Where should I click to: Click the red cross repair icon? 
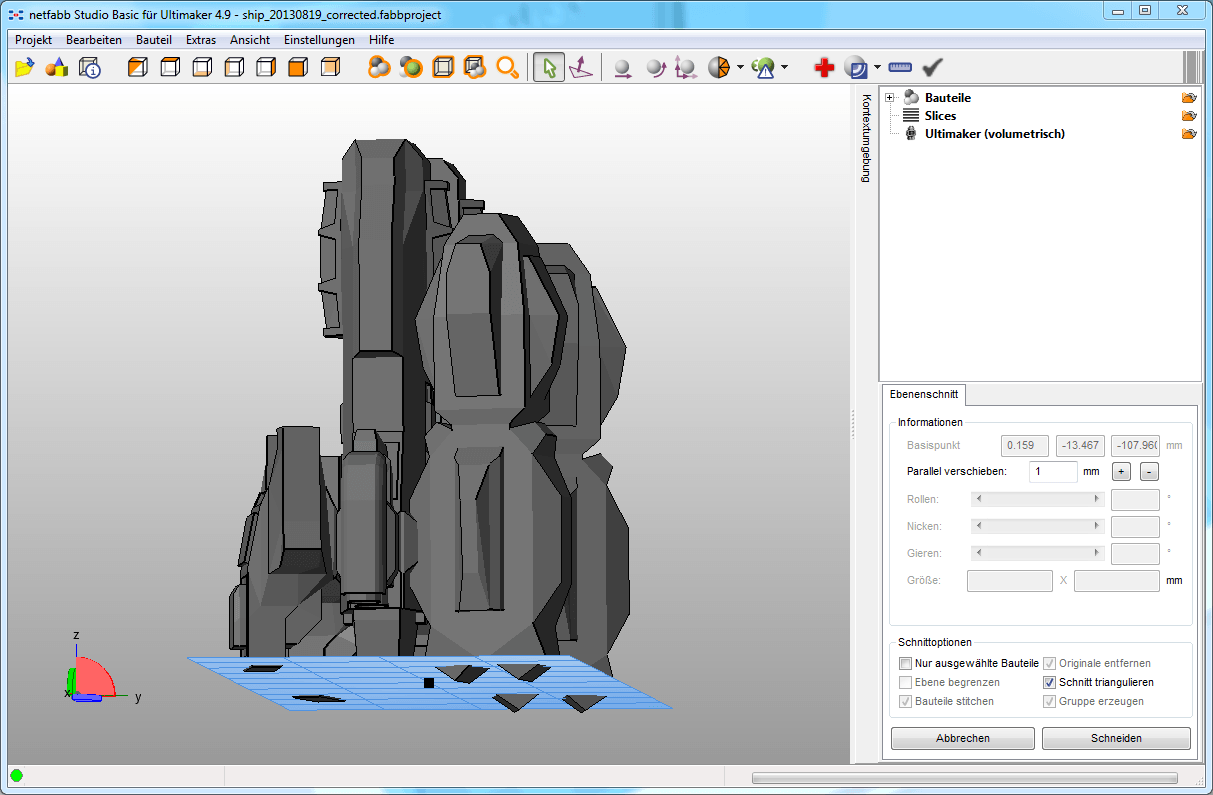[824, 68]
